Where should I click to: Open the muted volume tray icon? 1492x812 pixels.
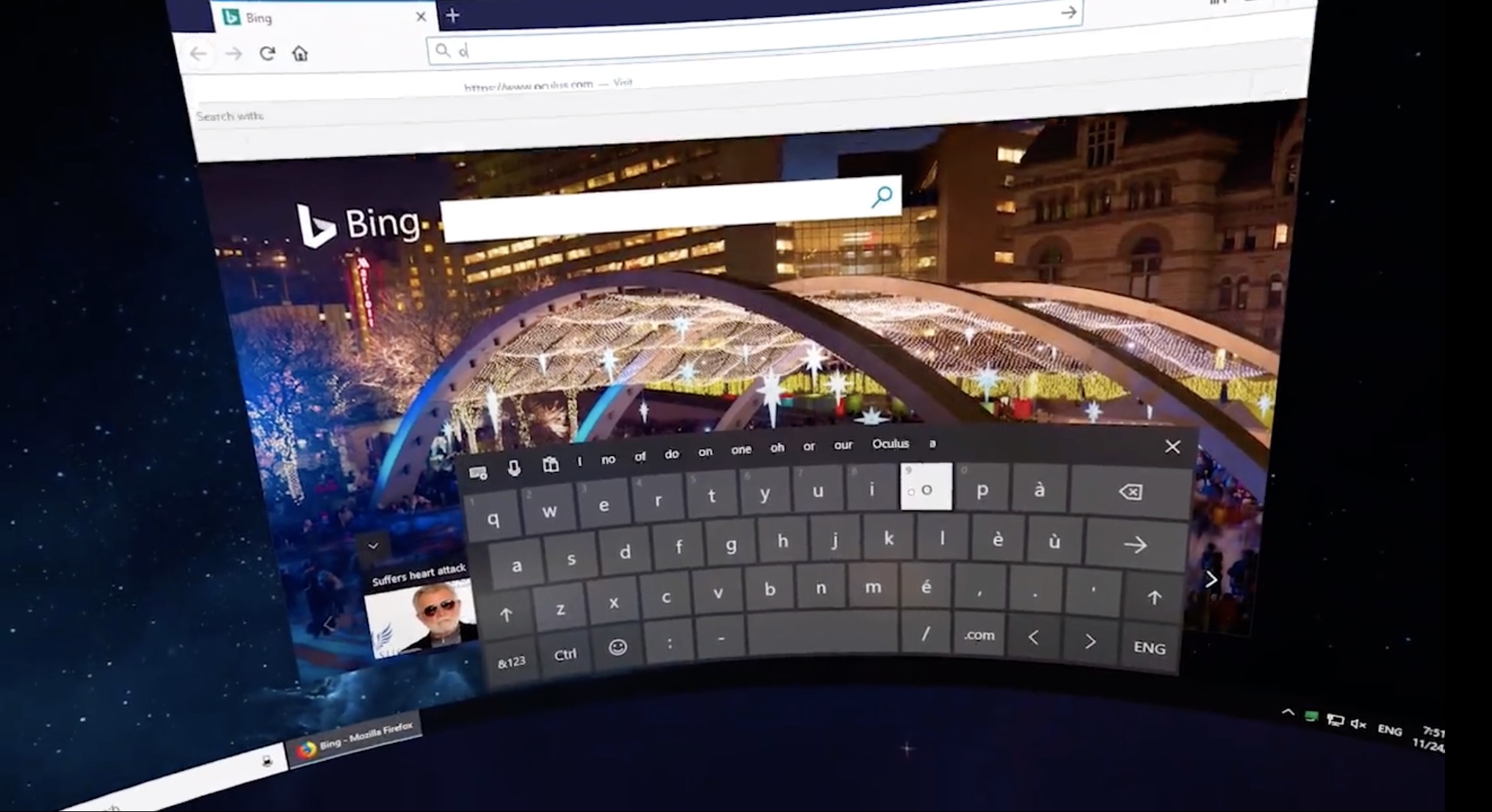pos(1358,725)
